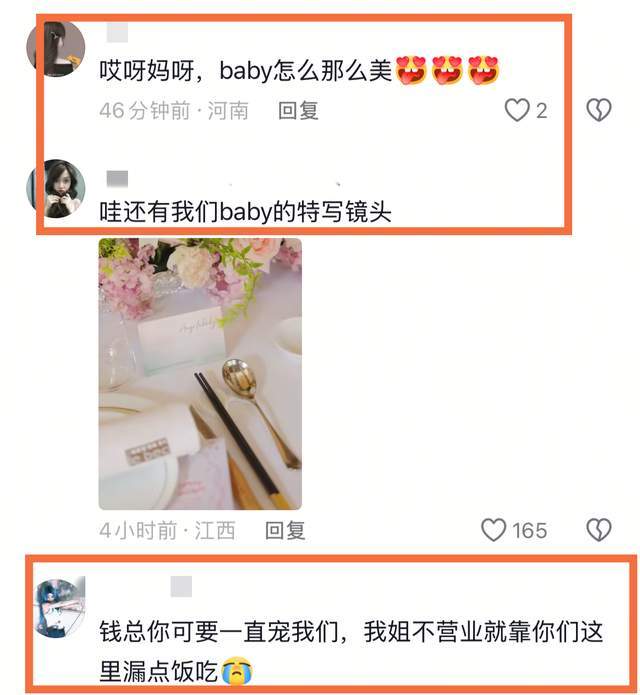Like the 江西 comment with 165 likes
This screenshot has height=695, width=640.
493,530
